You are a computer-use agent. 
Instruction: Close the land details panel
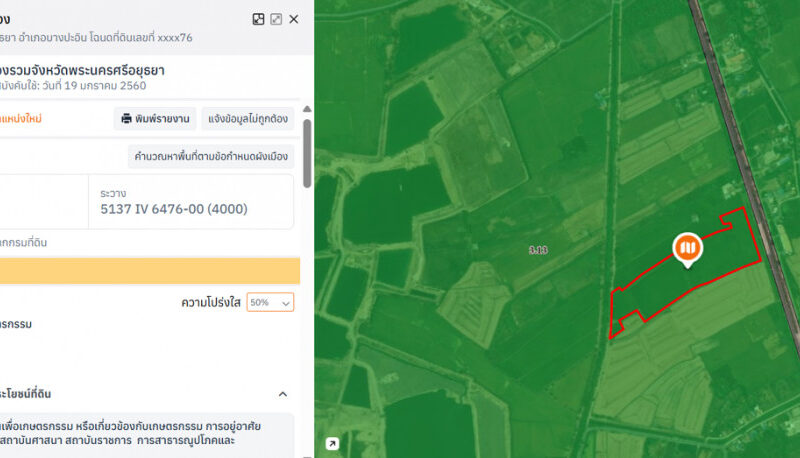tap(294, 19)
